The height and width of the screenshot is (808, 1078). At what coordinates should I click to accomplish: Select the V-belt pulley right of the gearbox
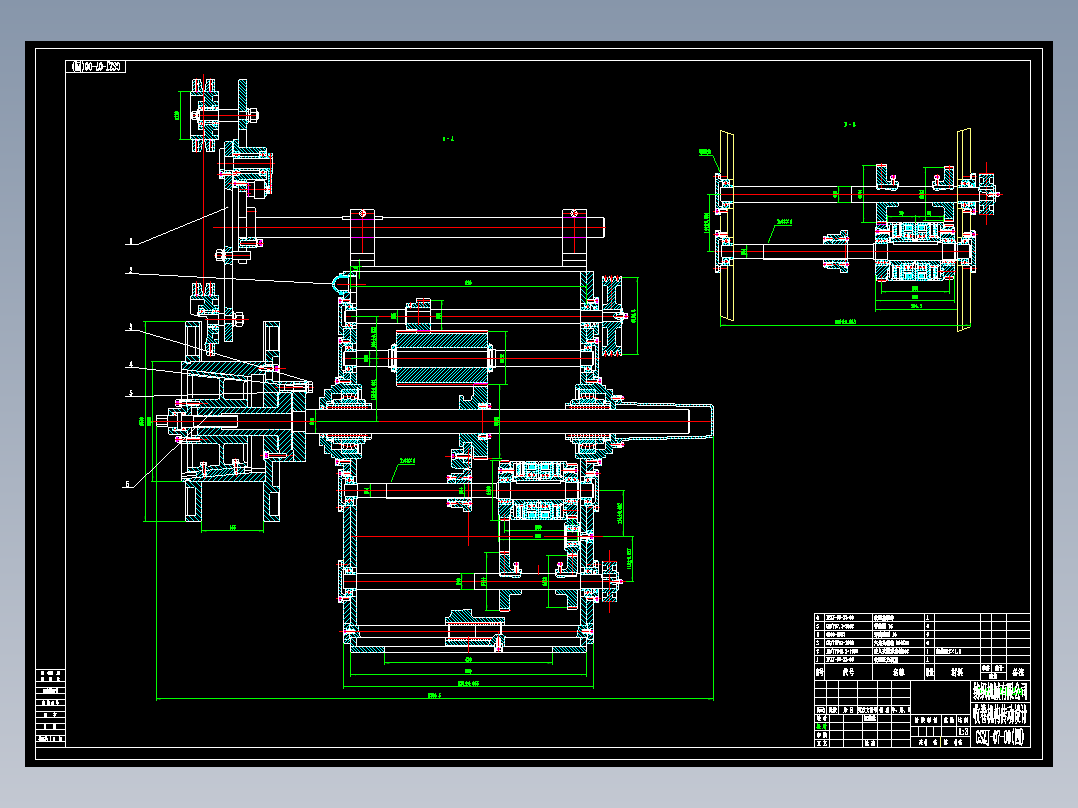click(612, 316)
